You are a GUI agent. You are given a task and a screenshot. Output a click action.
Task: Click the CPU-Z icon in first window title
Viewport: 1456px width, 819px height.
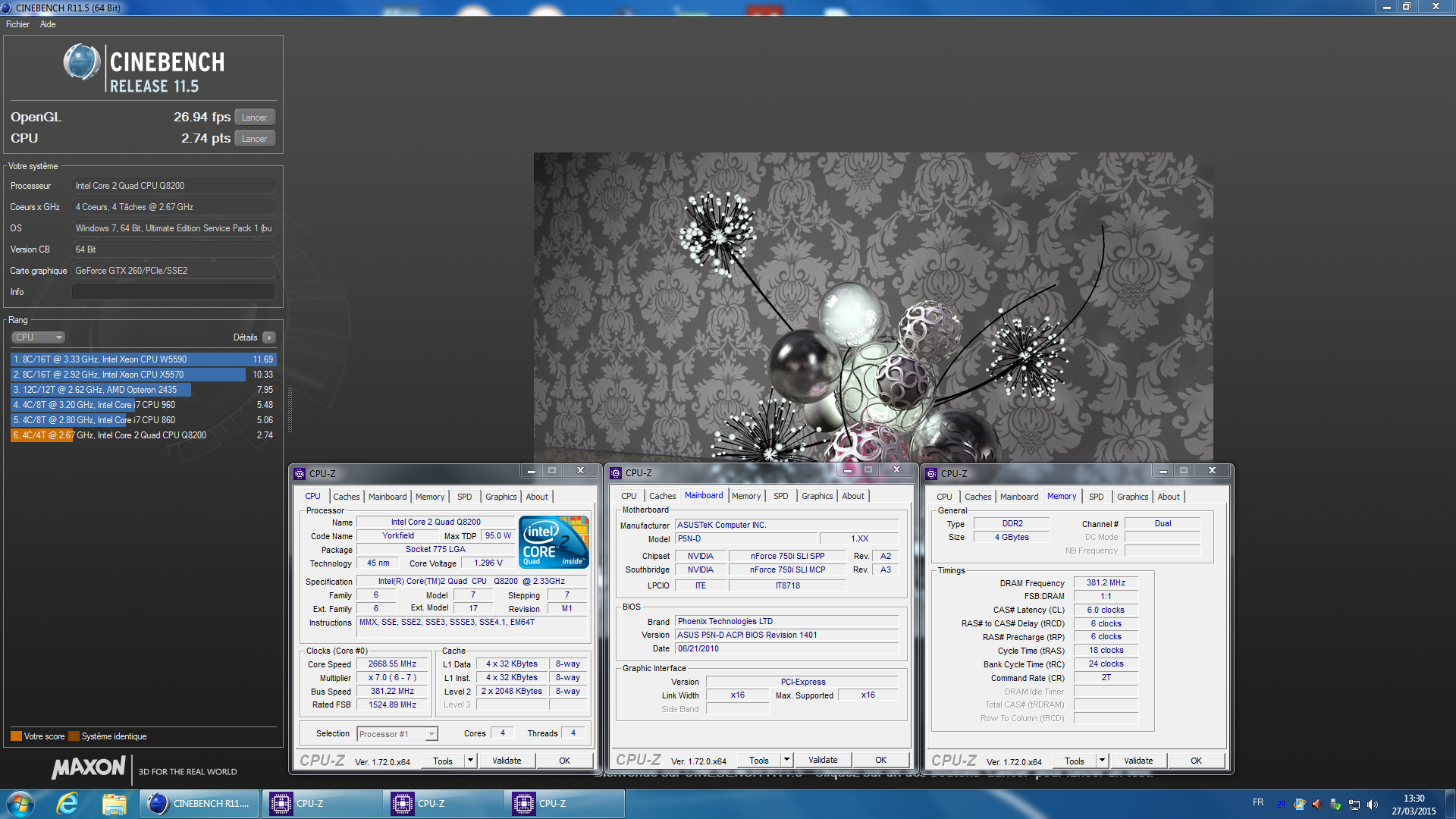click(x=300, y=473)
